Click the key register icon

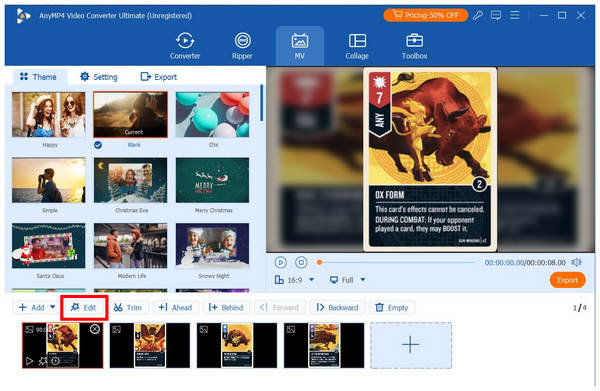point(478,15)
